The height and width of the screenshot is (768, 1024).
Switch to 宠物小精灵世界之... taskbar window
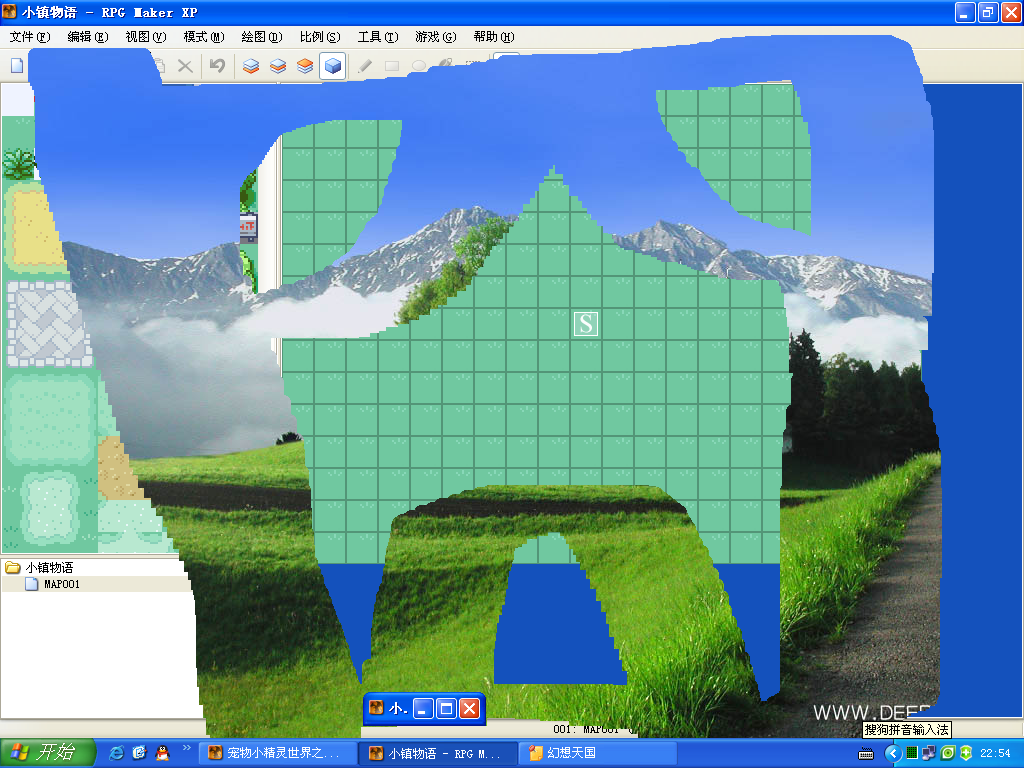pos(278,753)
